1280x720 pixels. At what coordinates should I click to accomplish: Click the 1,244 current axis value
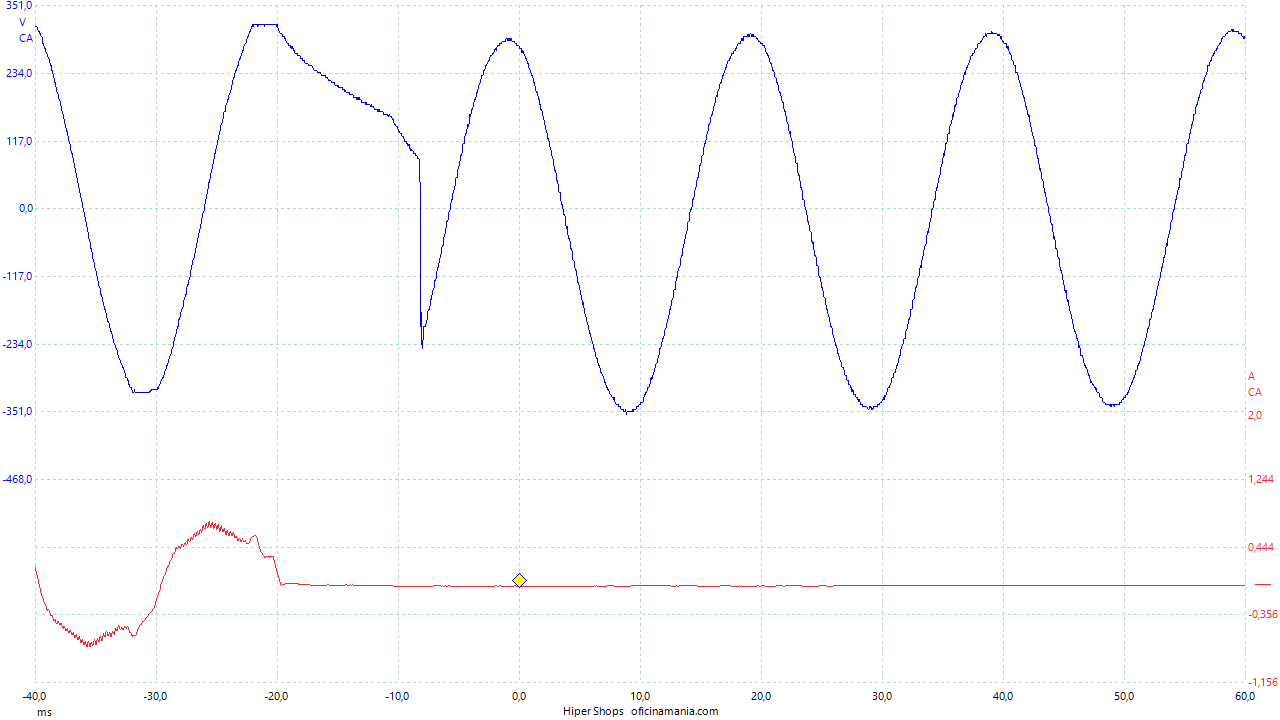click(1260, 479)
